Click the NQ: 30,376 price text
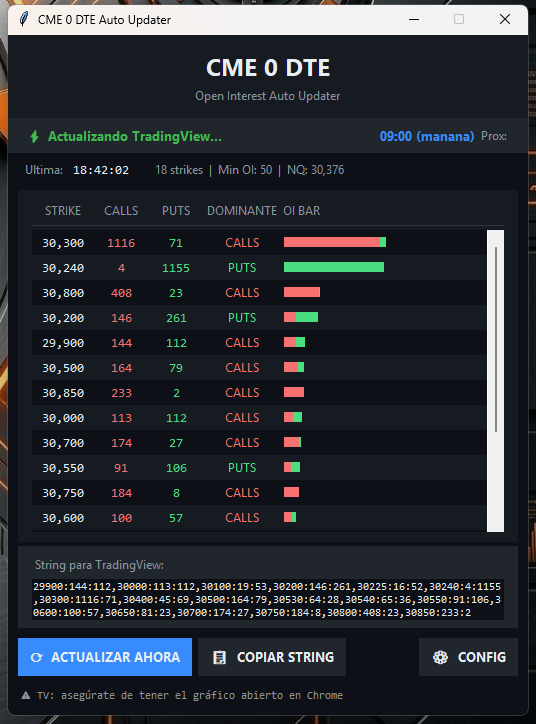 315,170
